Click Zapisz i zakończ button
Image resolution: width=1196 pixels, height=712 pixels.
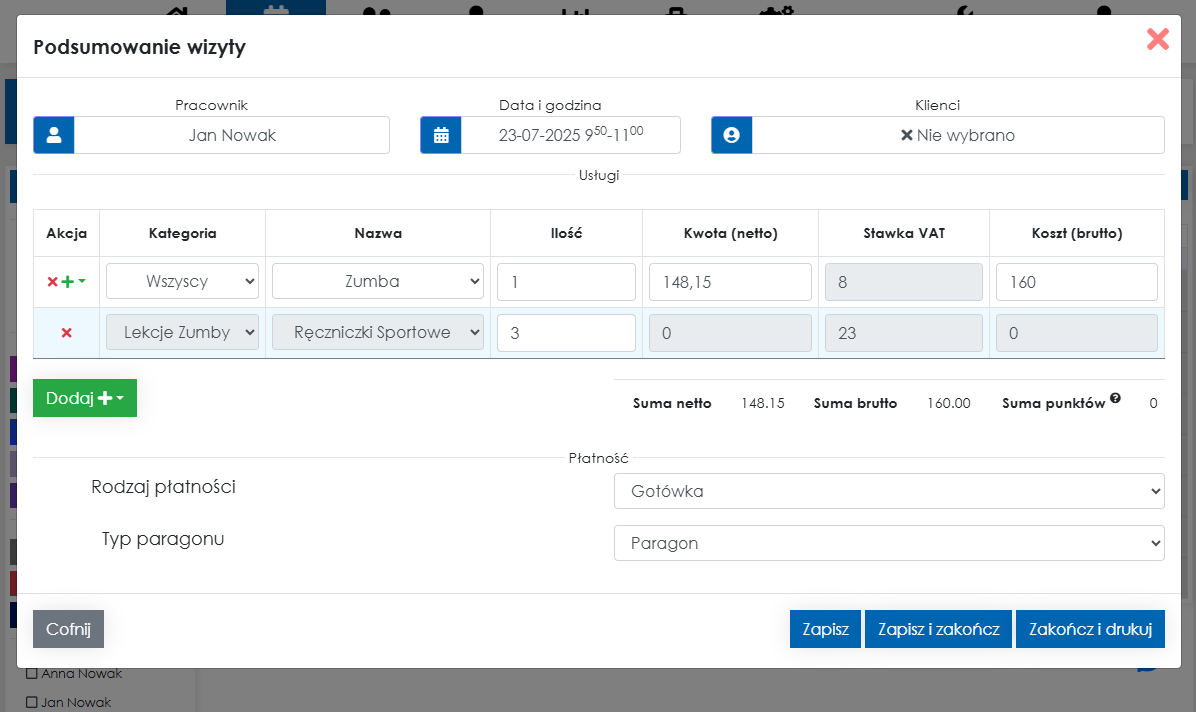point(938,629)
